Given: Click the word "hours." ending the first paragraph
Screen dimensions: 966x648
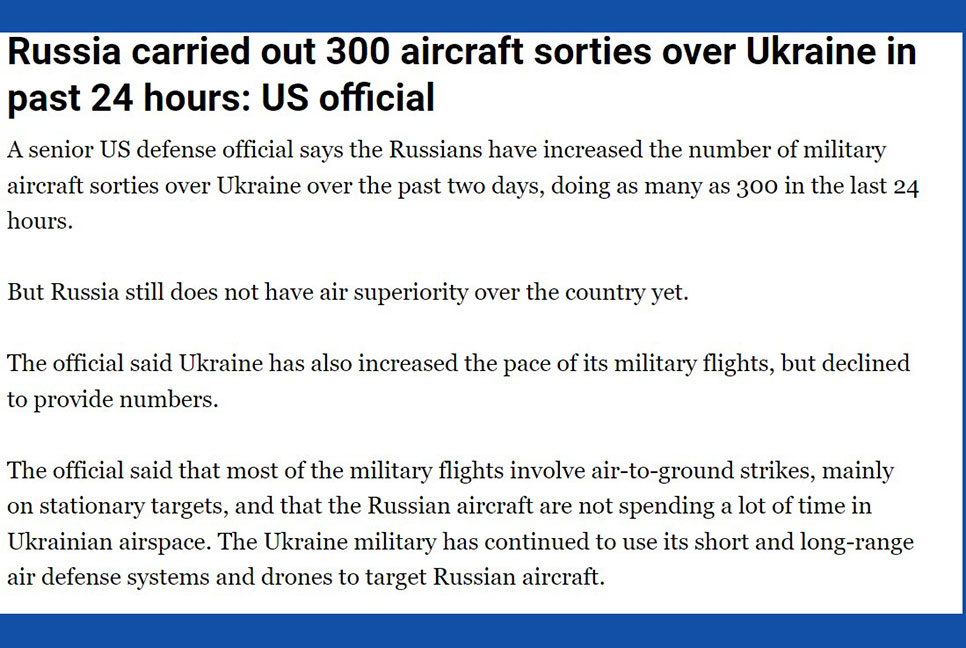Looking at the screenshot, I should coord(40,221).
